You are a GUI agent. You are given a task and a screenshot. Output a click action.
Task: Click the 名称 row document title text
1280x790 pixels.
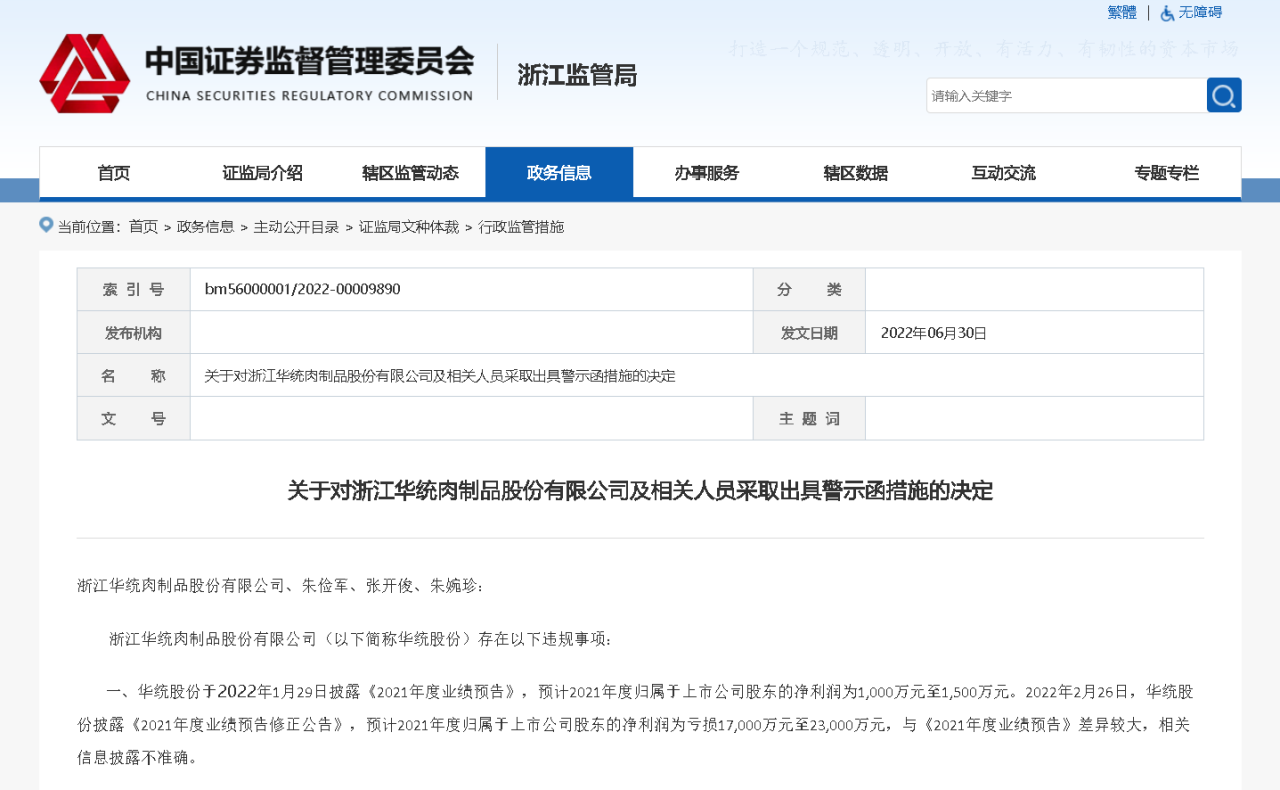pos(440,376)
